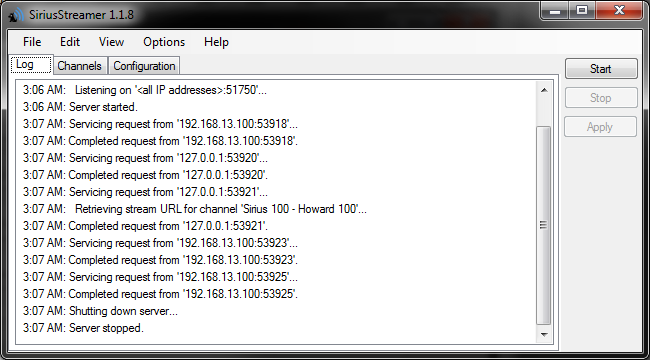
Task: Click the SiriusStreamer app icon in title bar
Action: click(x=17, y=15)
